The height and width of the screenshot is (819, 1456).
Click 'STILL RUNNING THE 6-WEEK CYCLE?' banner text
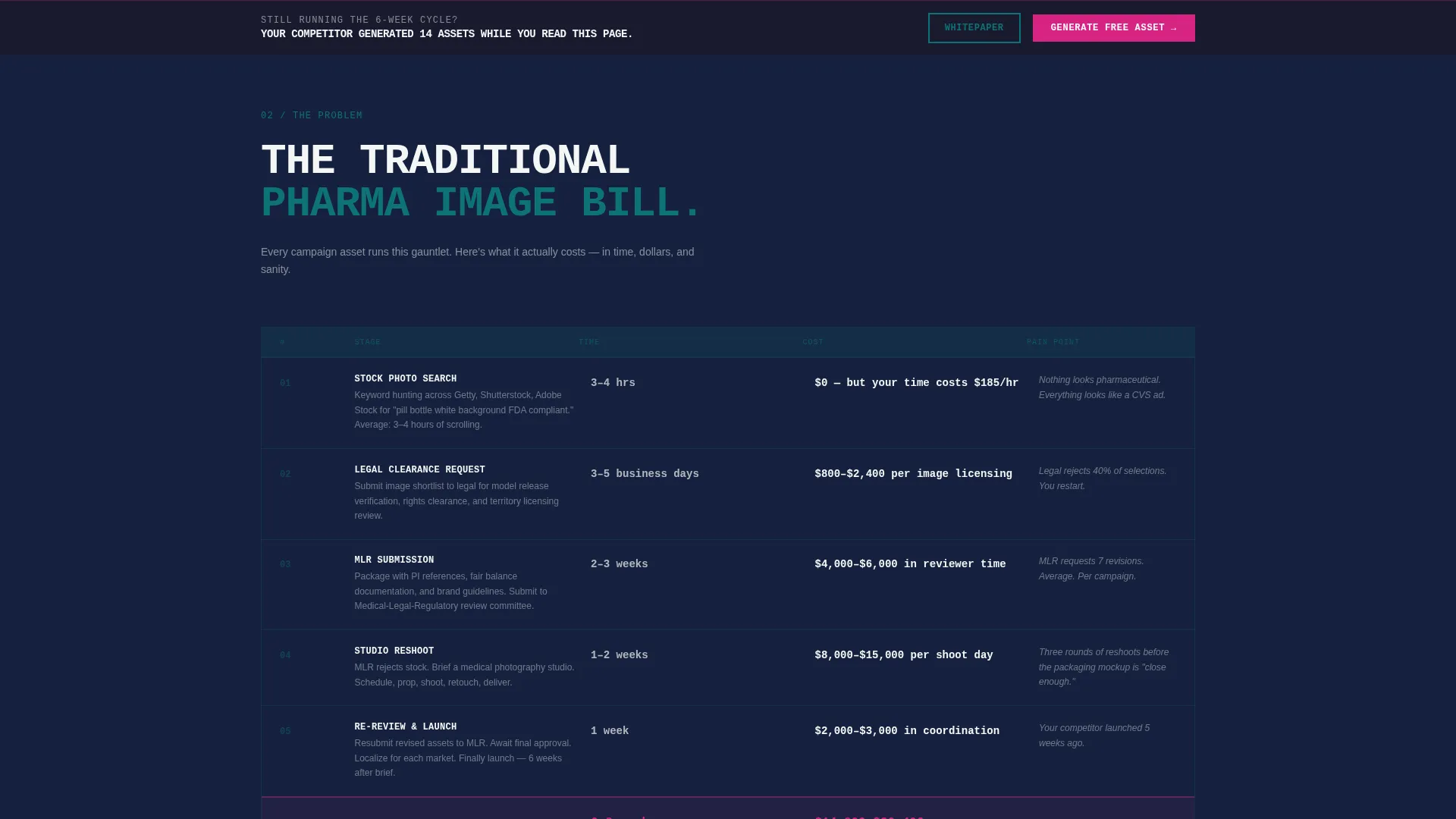[359, 20]
